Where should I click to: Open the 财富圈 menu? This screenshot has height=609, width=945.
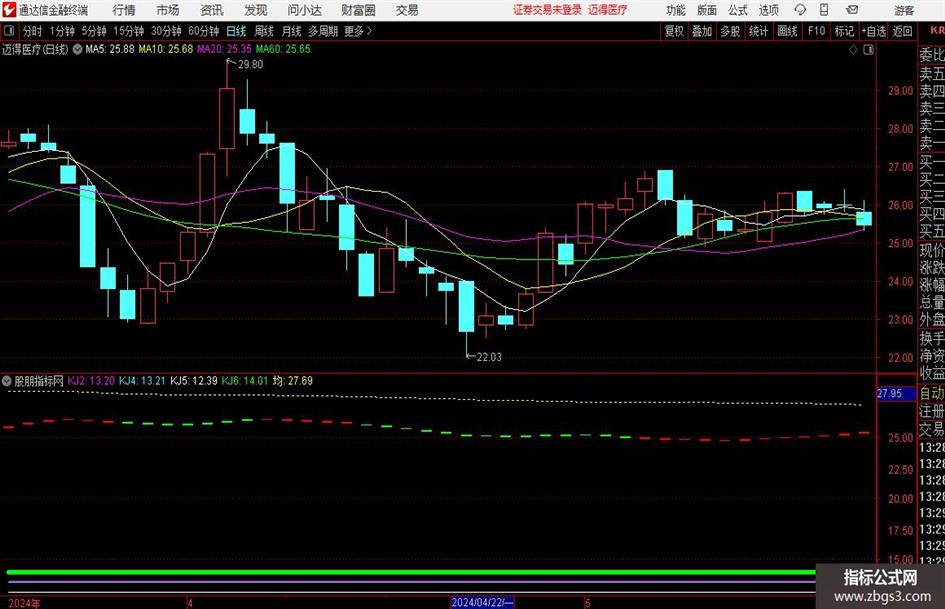pos(358,10)
